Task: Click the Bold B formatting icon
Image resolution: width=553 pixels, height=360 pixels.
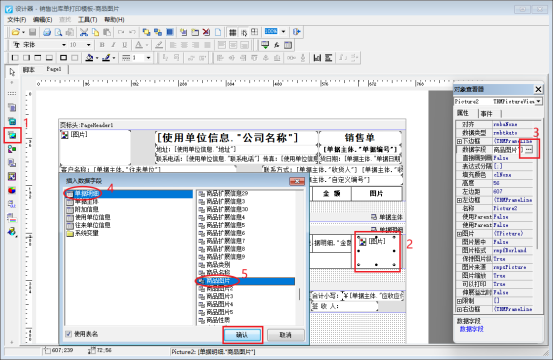Action: click(x=102, y=45)
